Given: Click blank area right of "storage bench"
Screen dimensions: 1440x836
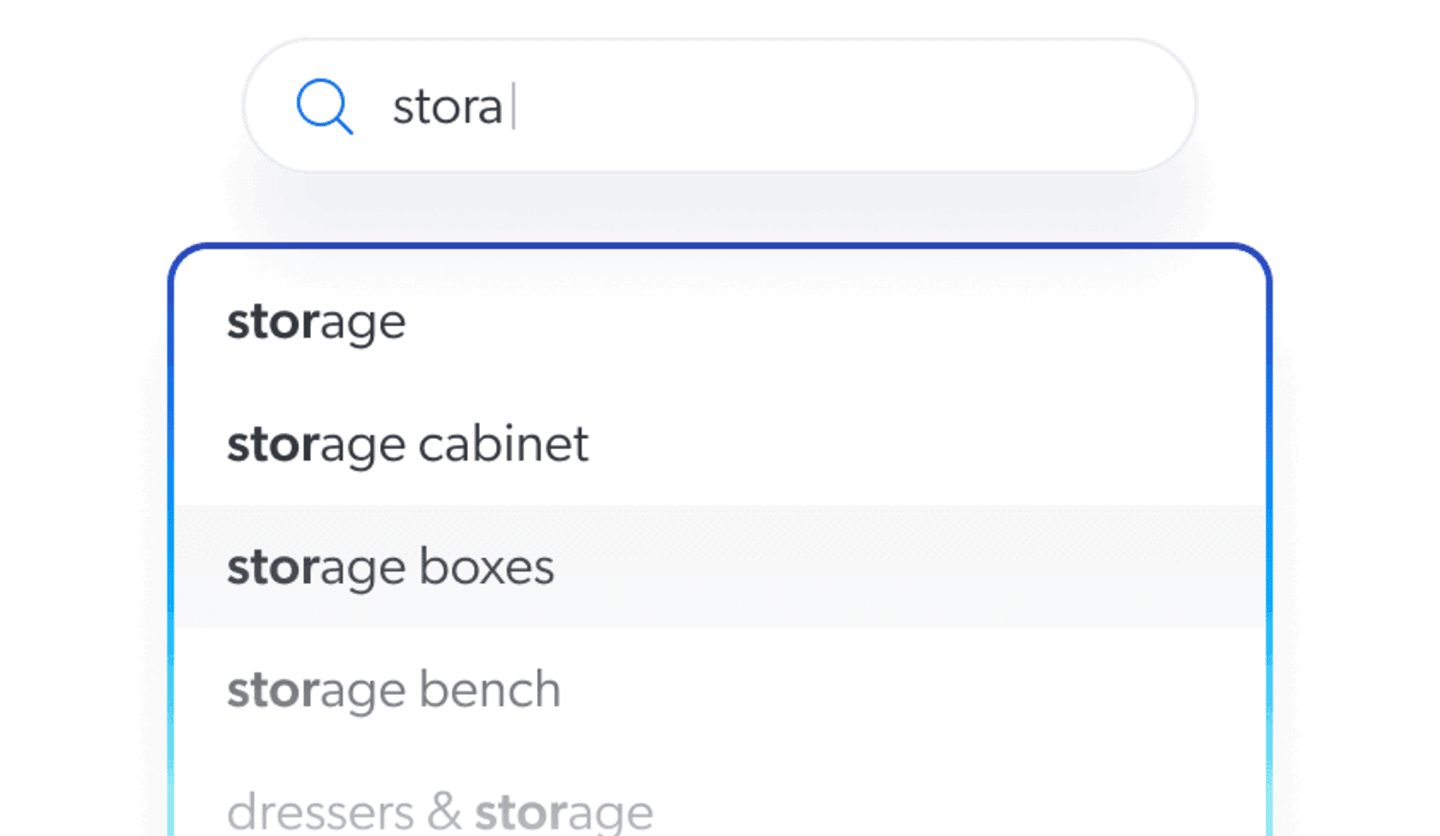Looking at the screenshot, I should (x=900, y=691).
